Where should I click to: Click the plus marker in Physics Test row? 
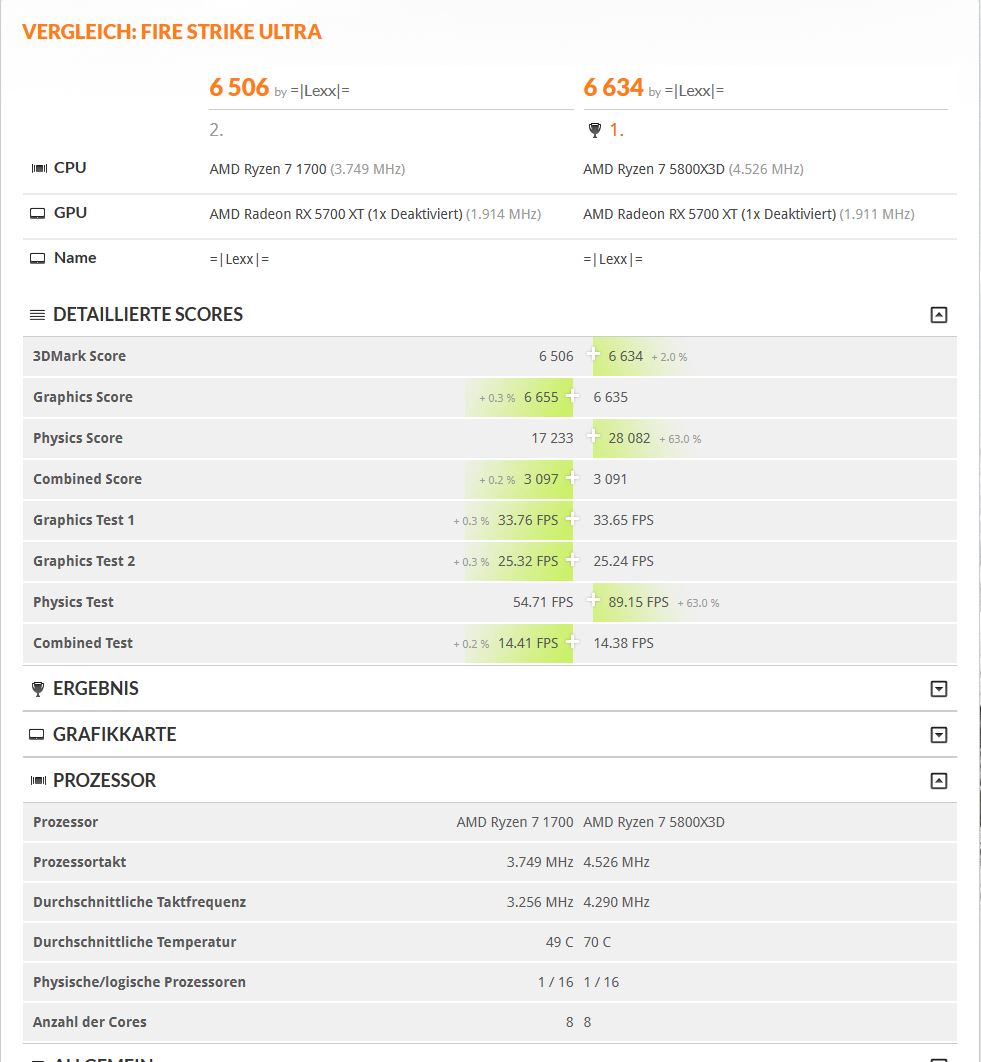(593, 600)
